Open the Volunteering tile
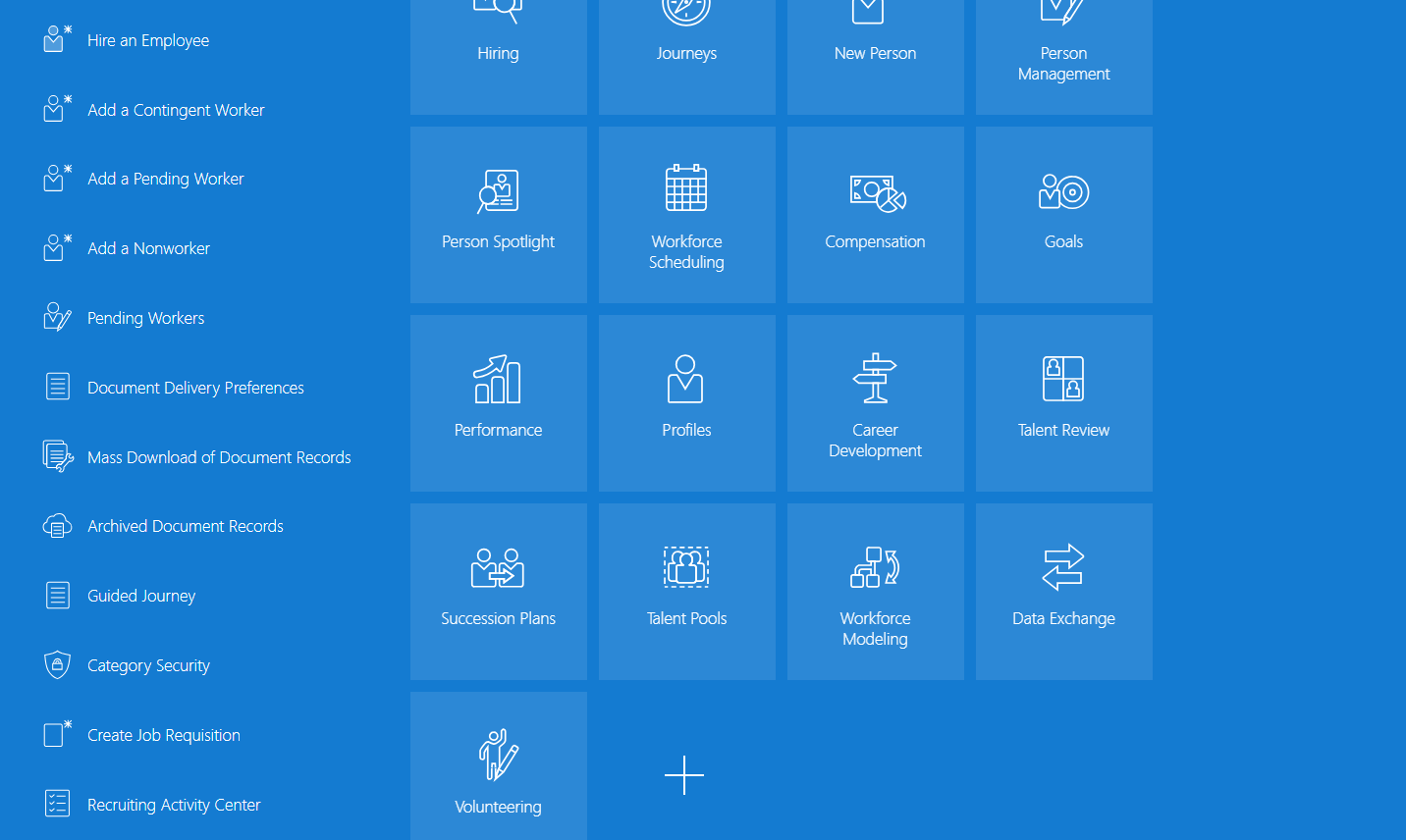The width and height of the screenshot is (1406, 840). 499,766
